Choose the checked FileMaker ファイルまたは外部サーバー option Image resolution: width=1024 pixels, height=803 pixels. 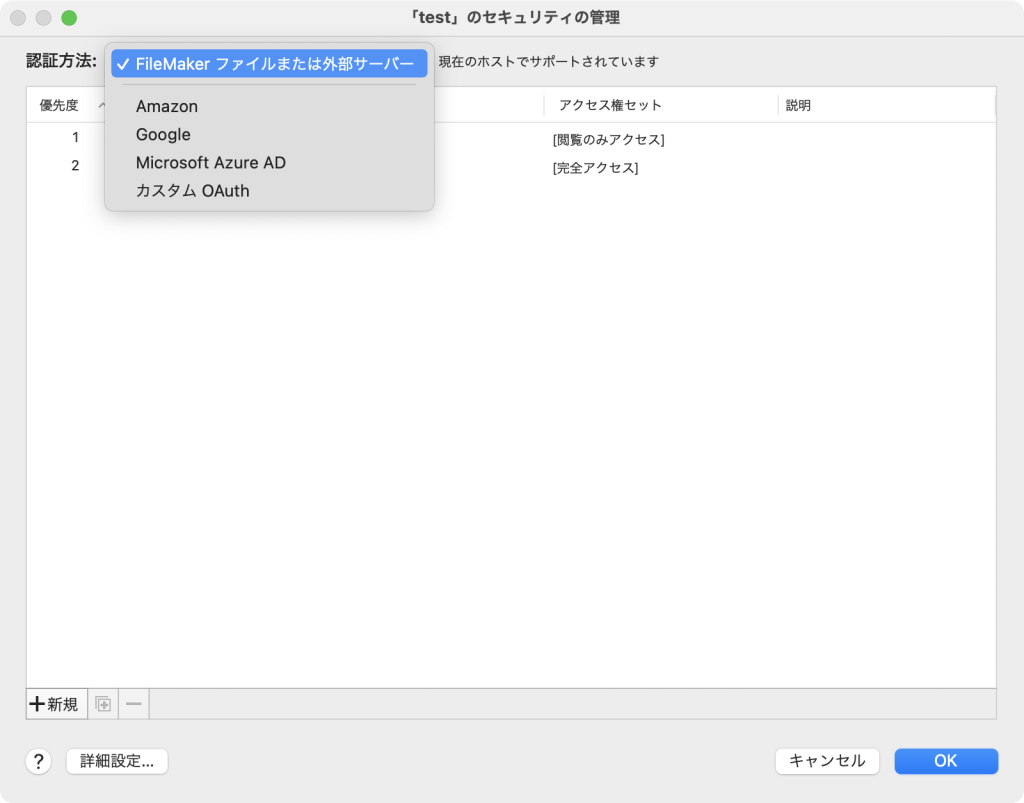click(270, 64)
